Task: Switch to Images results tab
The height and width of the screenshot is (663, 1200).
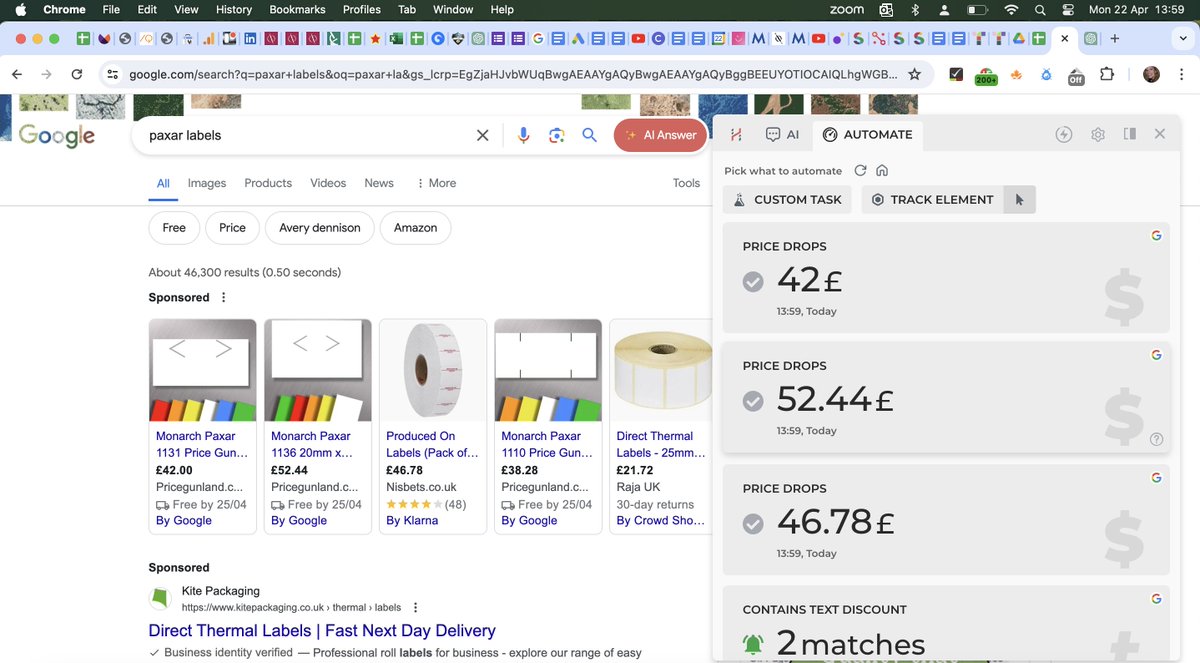Action: tap(207, 183)
